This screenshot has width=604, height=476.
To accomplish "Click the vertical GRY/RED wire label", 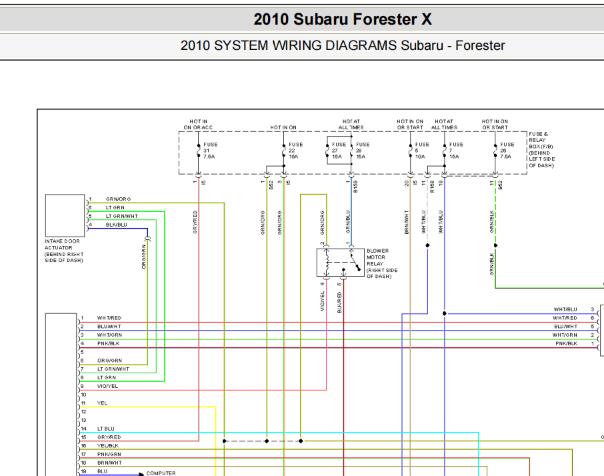I will click(195, 222).
